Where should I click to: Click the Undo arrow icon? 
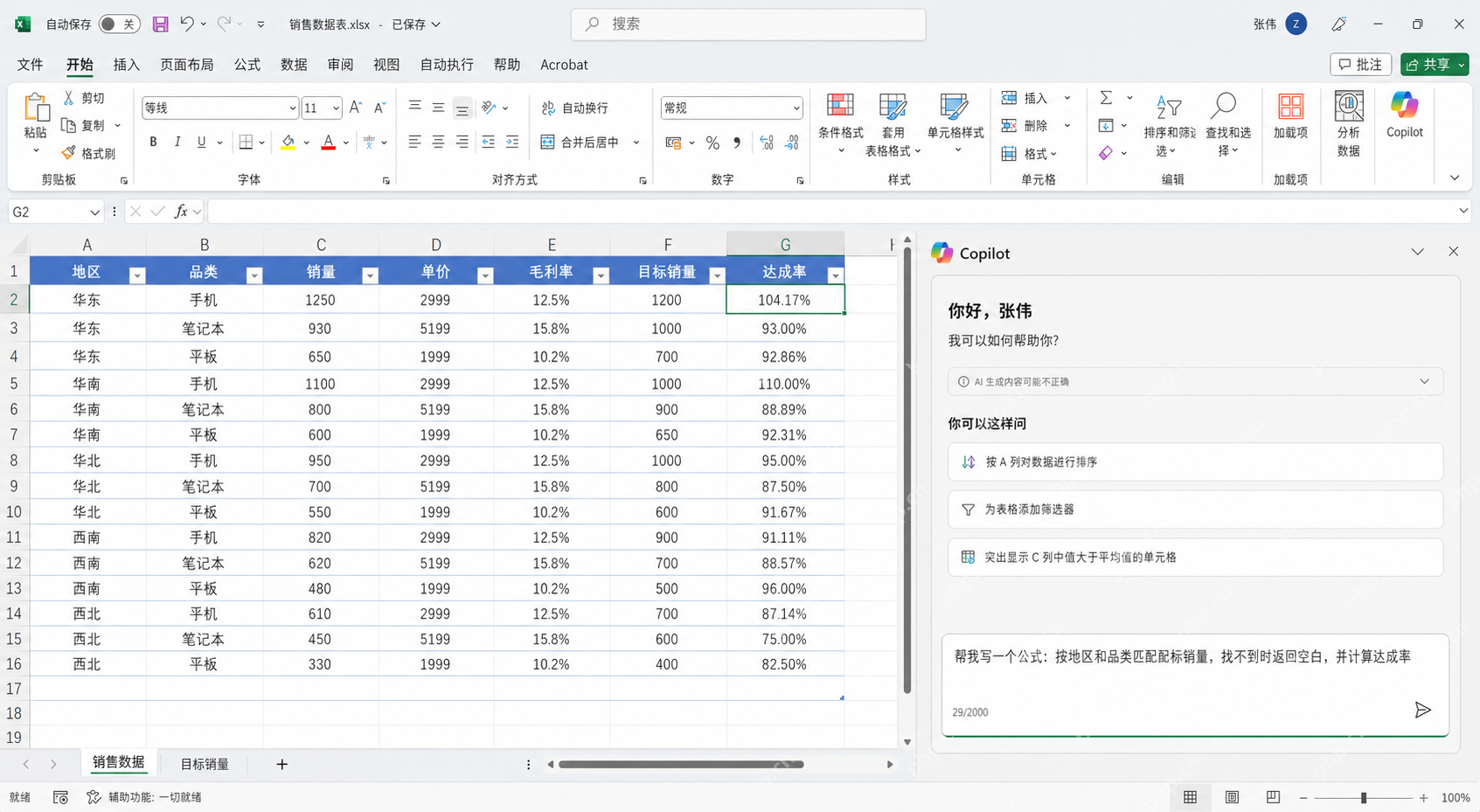pyautogui.click(x=186, y=24)
